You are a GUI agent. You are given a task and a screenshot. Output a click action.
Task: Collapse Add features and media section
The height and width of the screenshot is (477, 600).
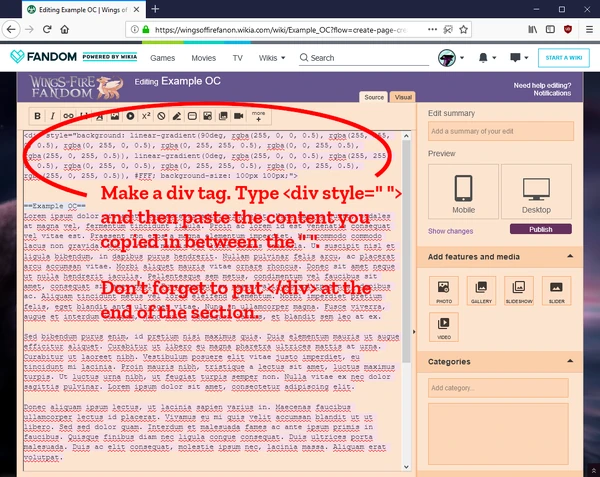click(x=570, y=256)
